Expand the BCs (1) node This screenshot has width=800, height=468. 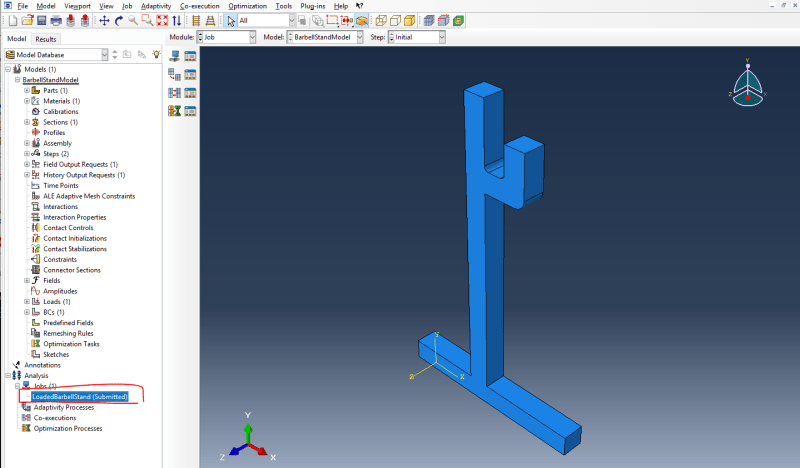click(27, 312)
